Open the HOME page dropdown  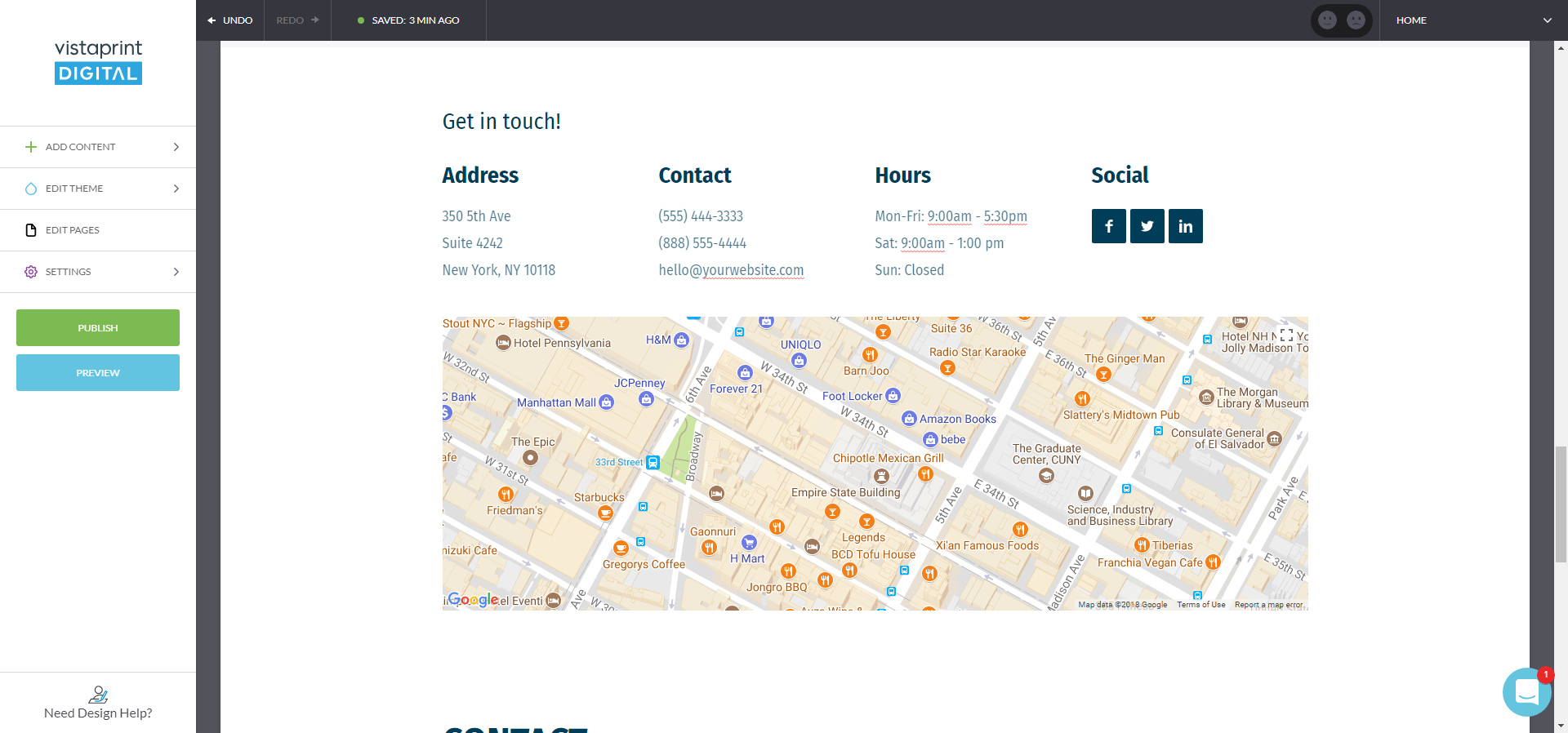(1473, 20)
